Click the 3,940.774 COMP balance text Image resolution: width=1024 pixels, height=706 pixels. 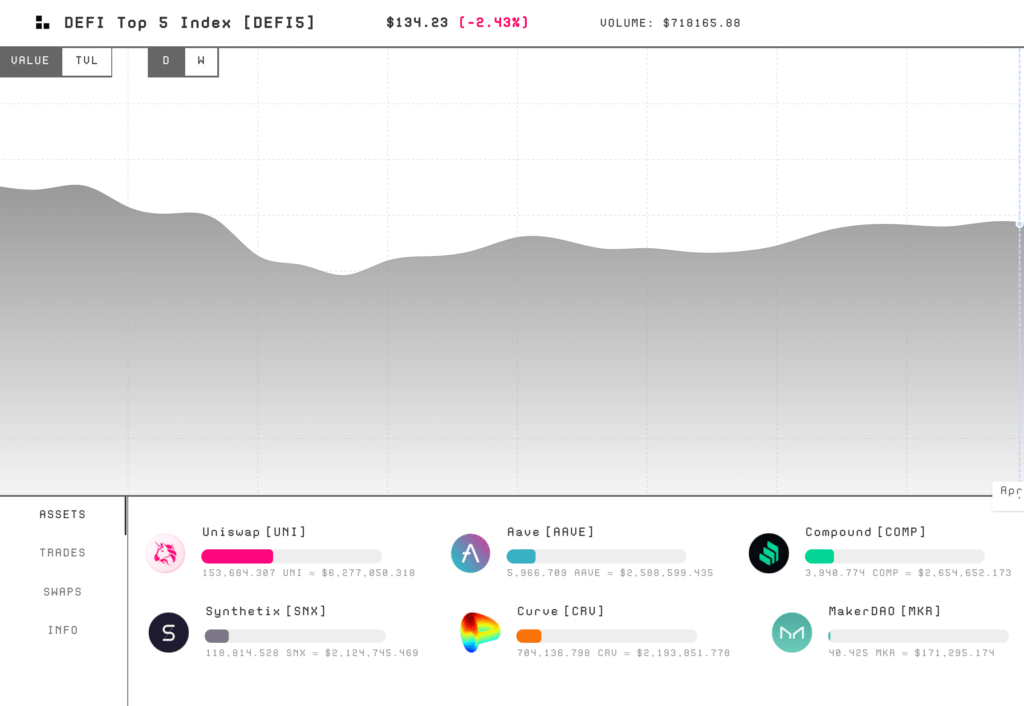coord(908,573)
